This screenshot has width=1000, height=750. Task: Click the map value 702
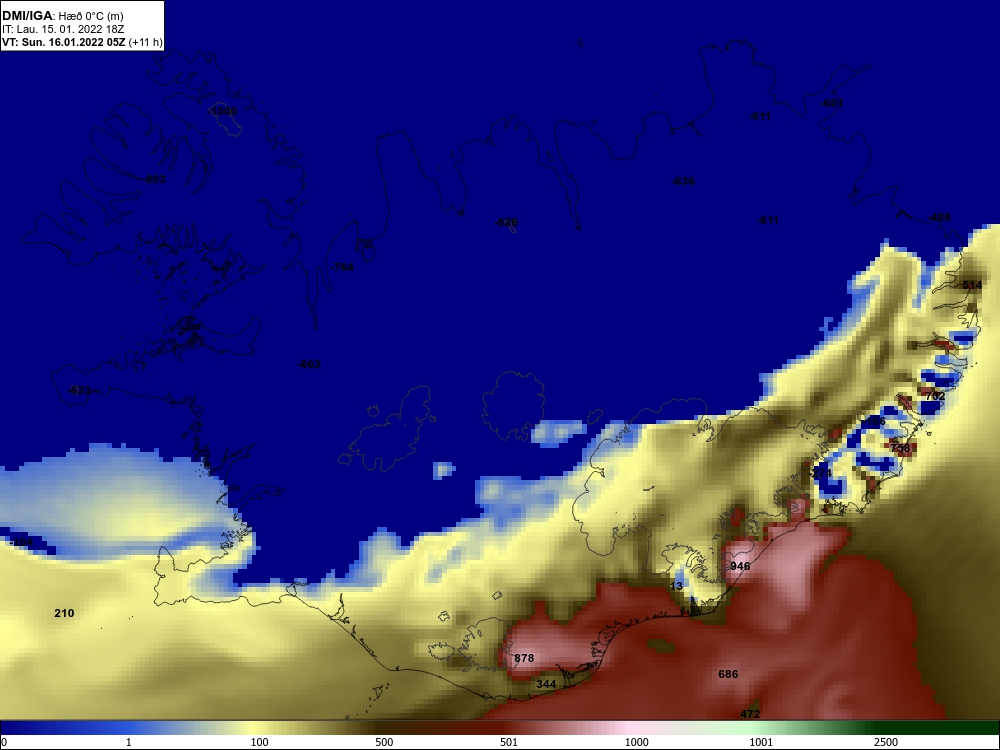[935, 395]
